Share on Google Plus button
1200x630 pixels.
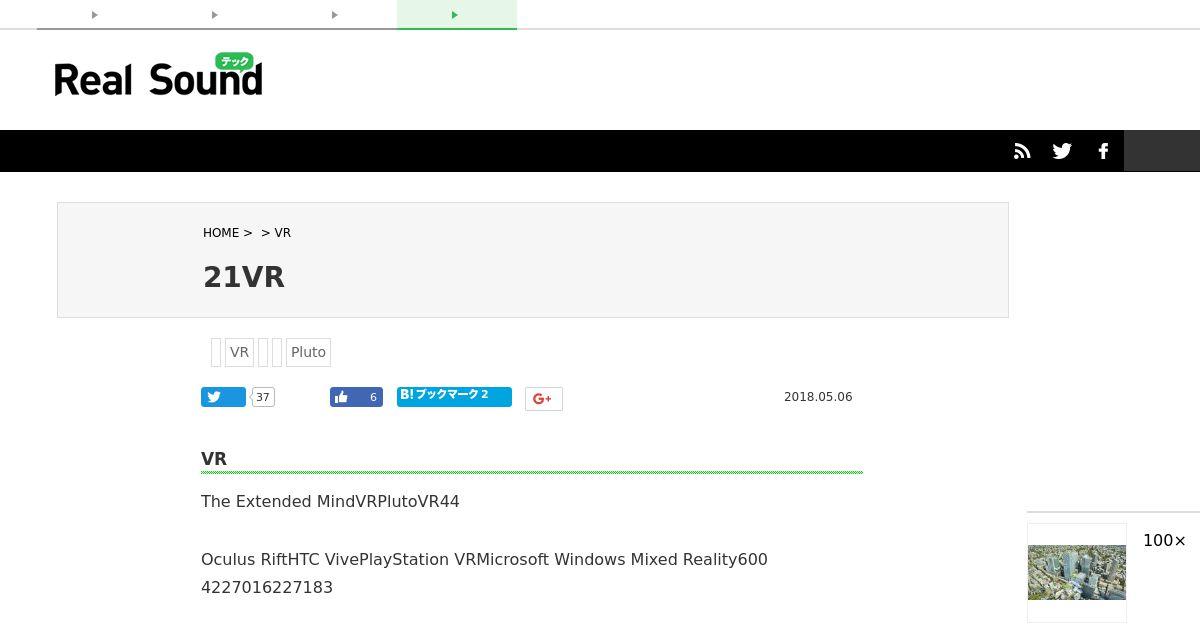(x=544, y=398)
